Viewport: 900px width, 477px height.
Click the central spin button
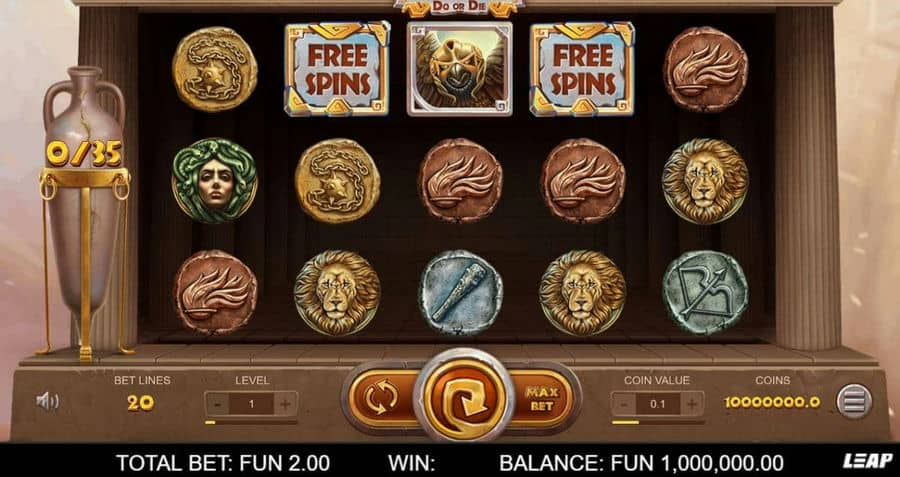[461, 398]
